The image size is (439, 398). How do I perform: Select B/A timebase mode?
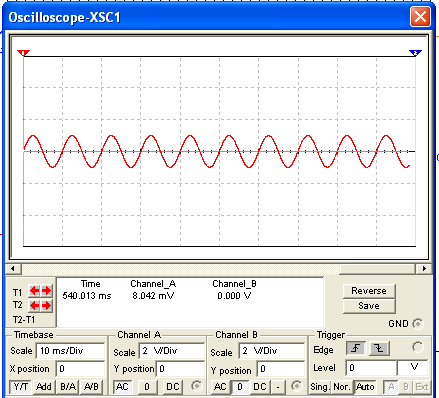coord(68,387)
